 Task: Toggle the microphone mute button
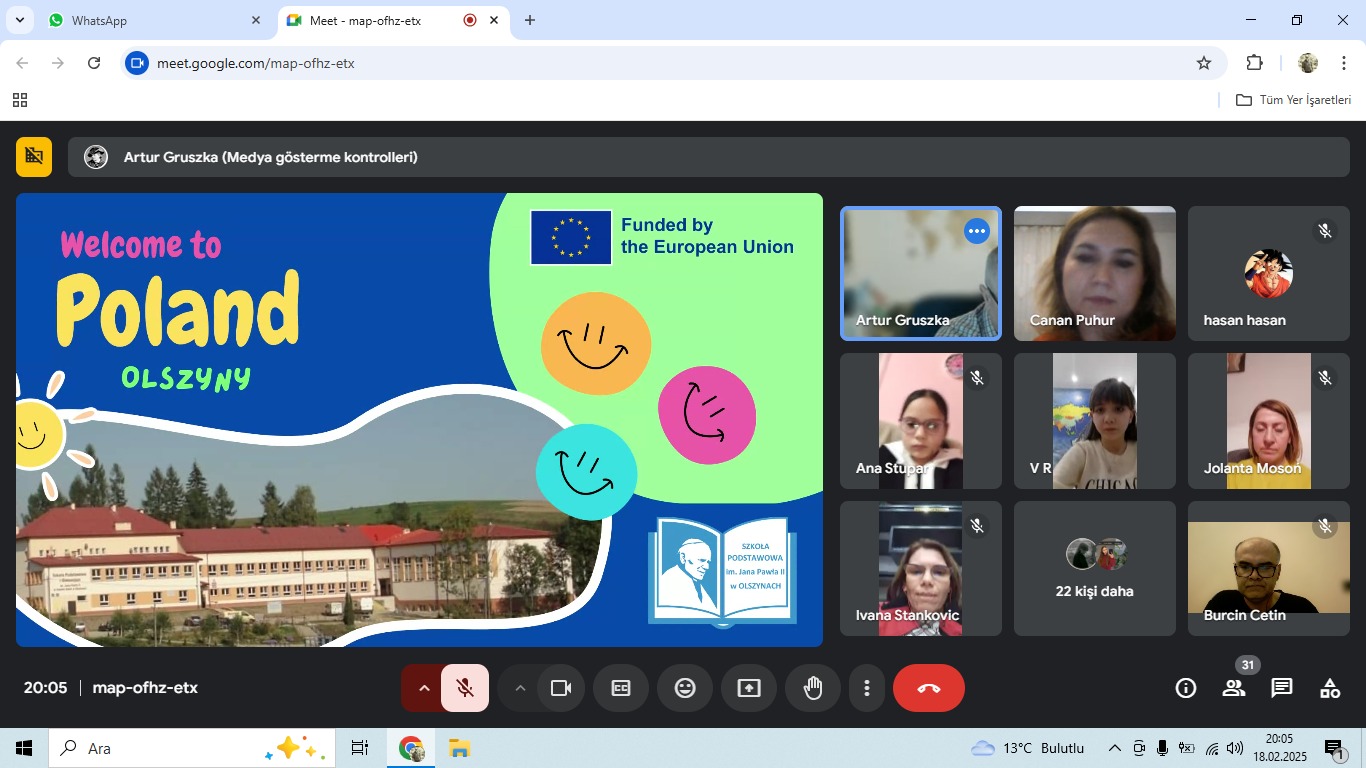(465, 688)
